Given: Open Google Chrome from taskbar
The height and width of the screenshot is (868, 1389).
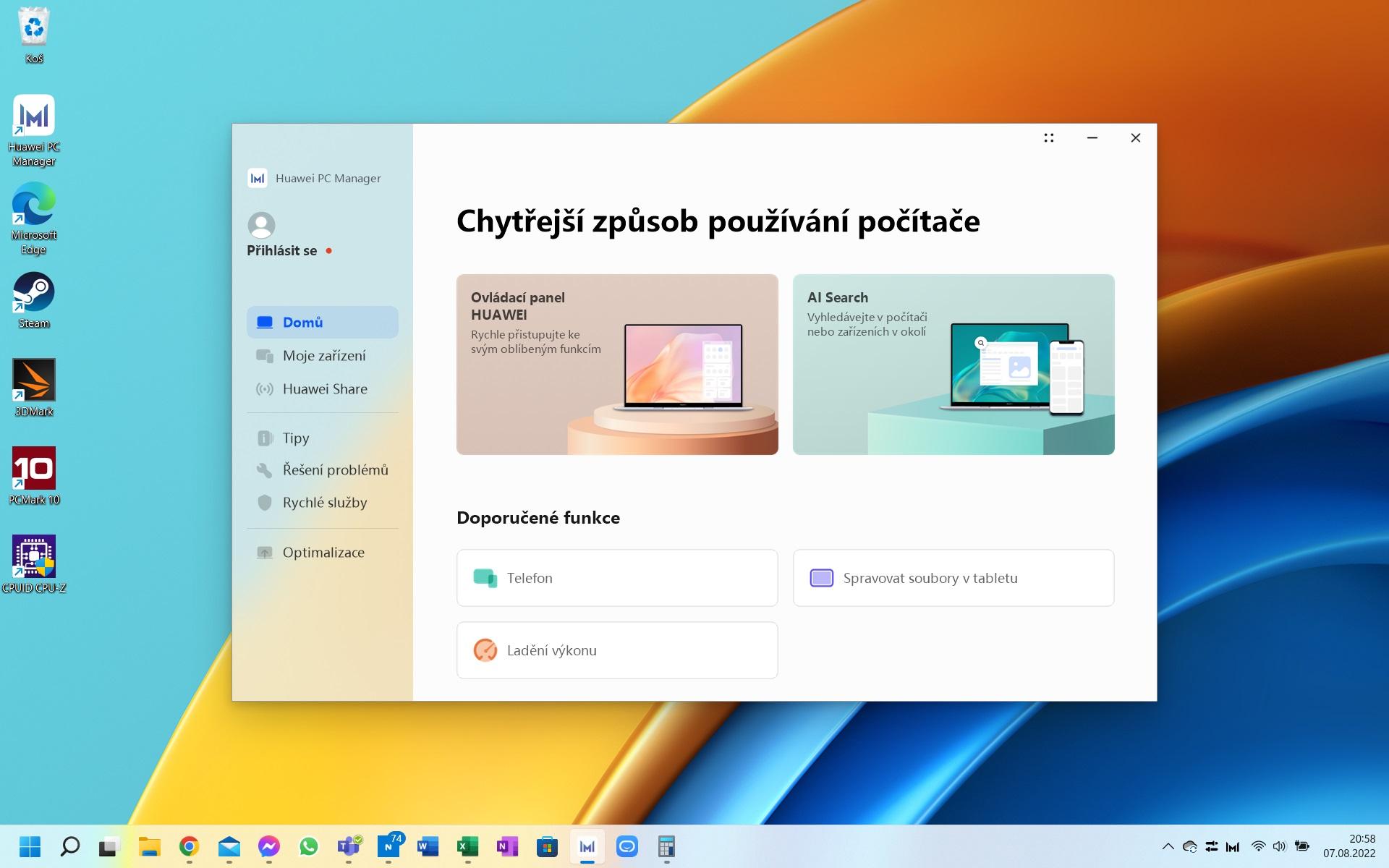Looking at the screenshot, I should [x=189, y=846].
